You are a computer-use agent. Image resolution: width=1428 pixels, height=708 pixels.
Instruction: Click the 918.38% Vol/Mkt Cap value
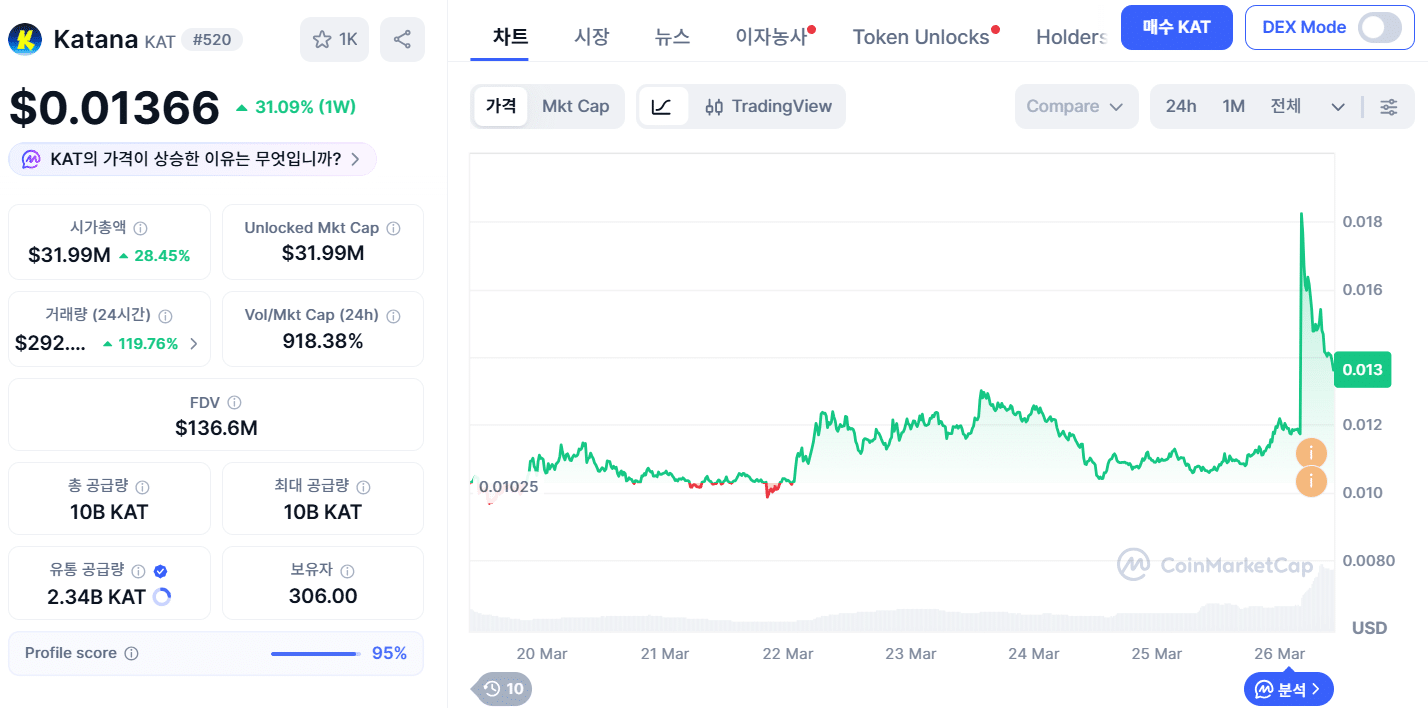pyautogui.click(x=323, y=341)
